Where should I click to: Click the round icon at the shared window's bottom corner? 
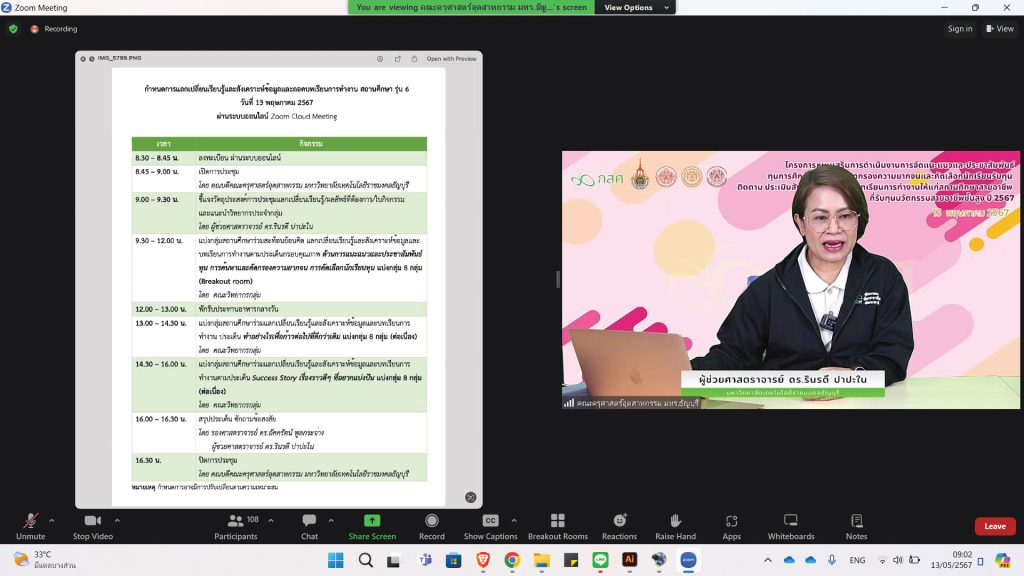[470, 498]
